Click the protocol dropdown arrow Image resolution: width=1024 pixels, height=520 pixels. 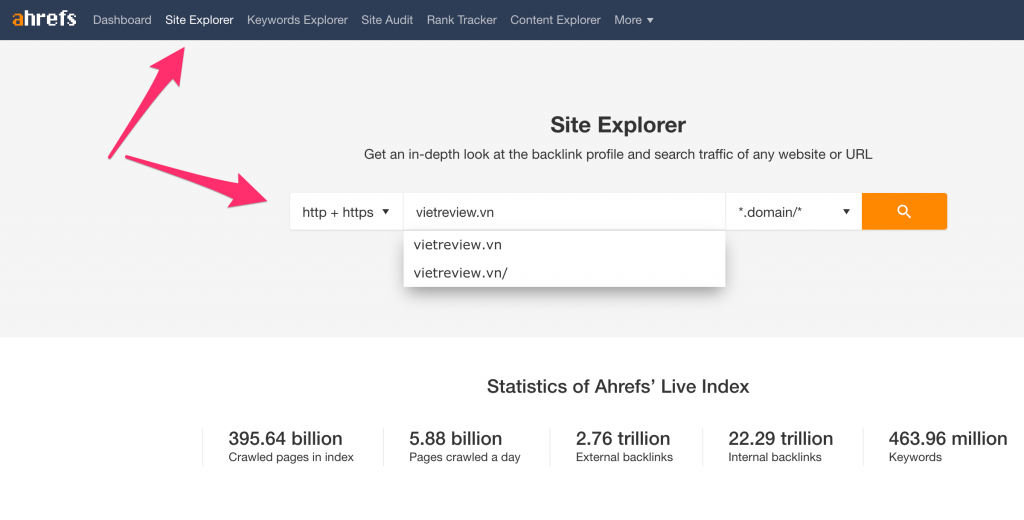385,212
